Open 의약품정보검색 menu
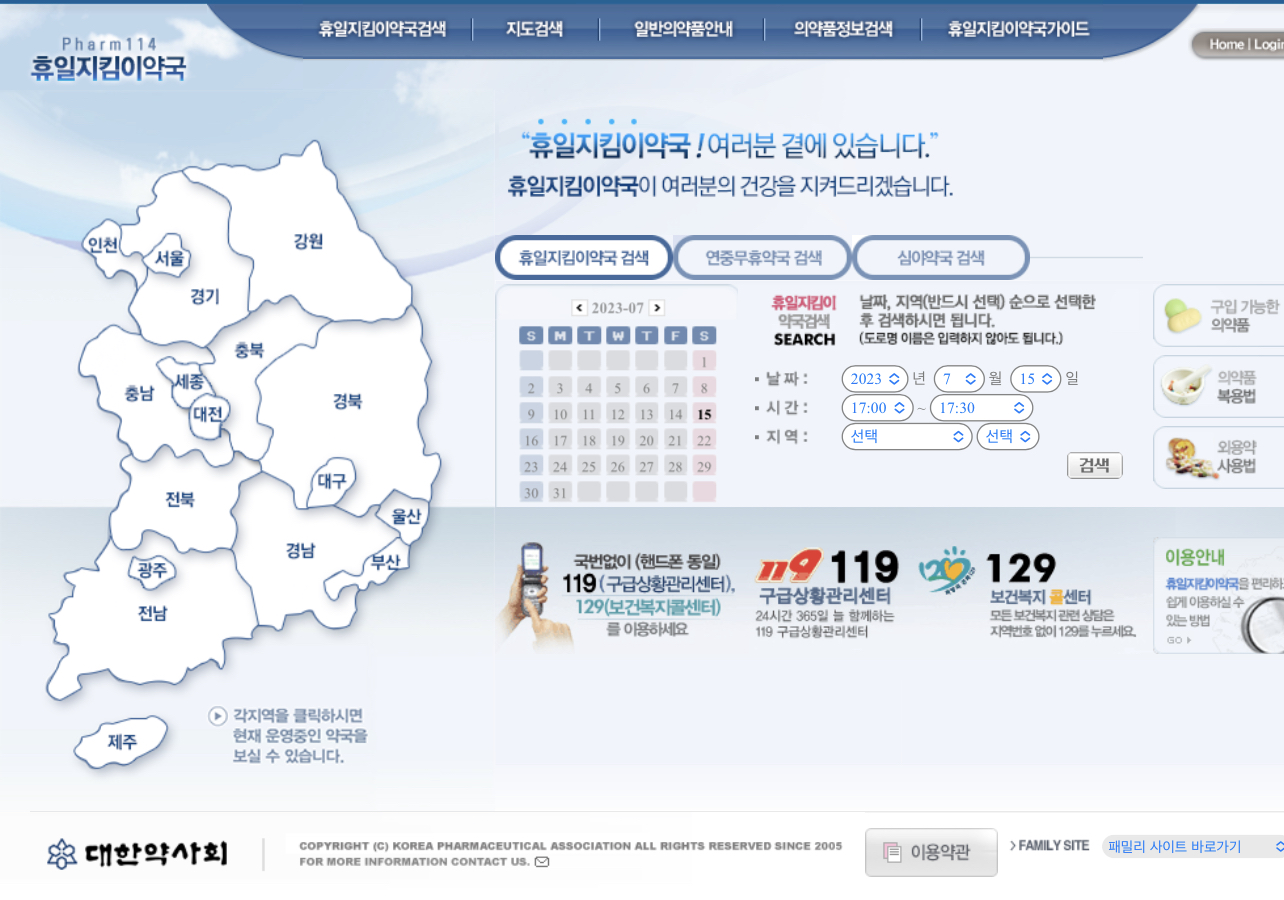The height and width of the screenshot is (900, 1284). tap(843, 29)
